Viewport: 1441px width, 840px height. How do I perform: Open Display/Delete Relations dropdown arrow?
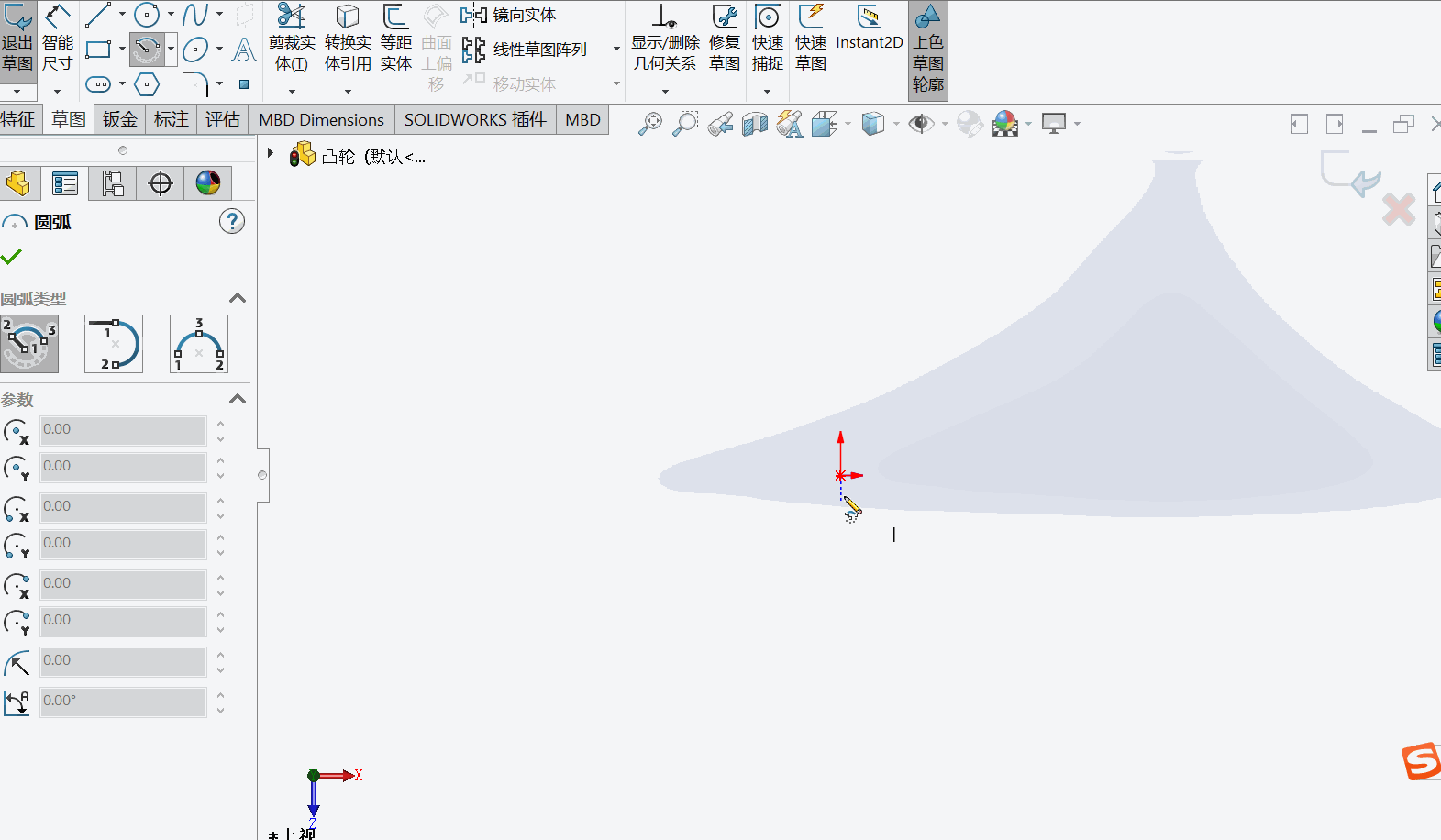(x=665, y=92)
